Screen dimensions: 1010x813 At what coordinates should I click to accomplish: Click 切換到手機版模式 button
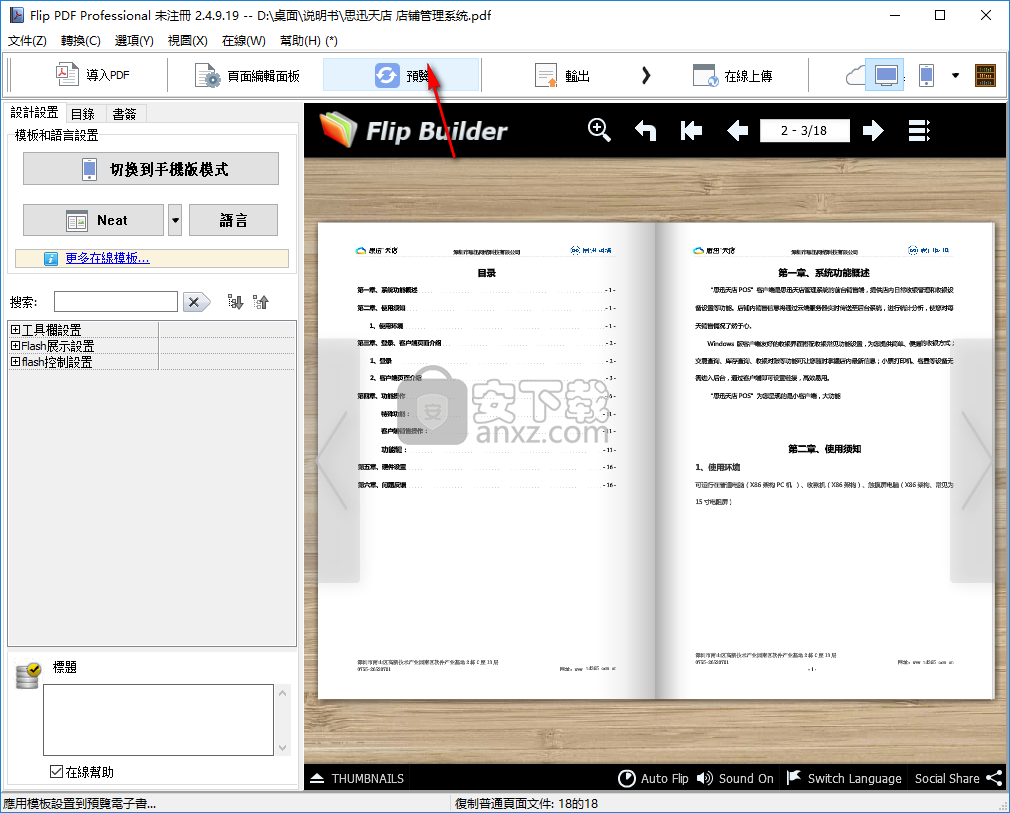coord(151,169)
